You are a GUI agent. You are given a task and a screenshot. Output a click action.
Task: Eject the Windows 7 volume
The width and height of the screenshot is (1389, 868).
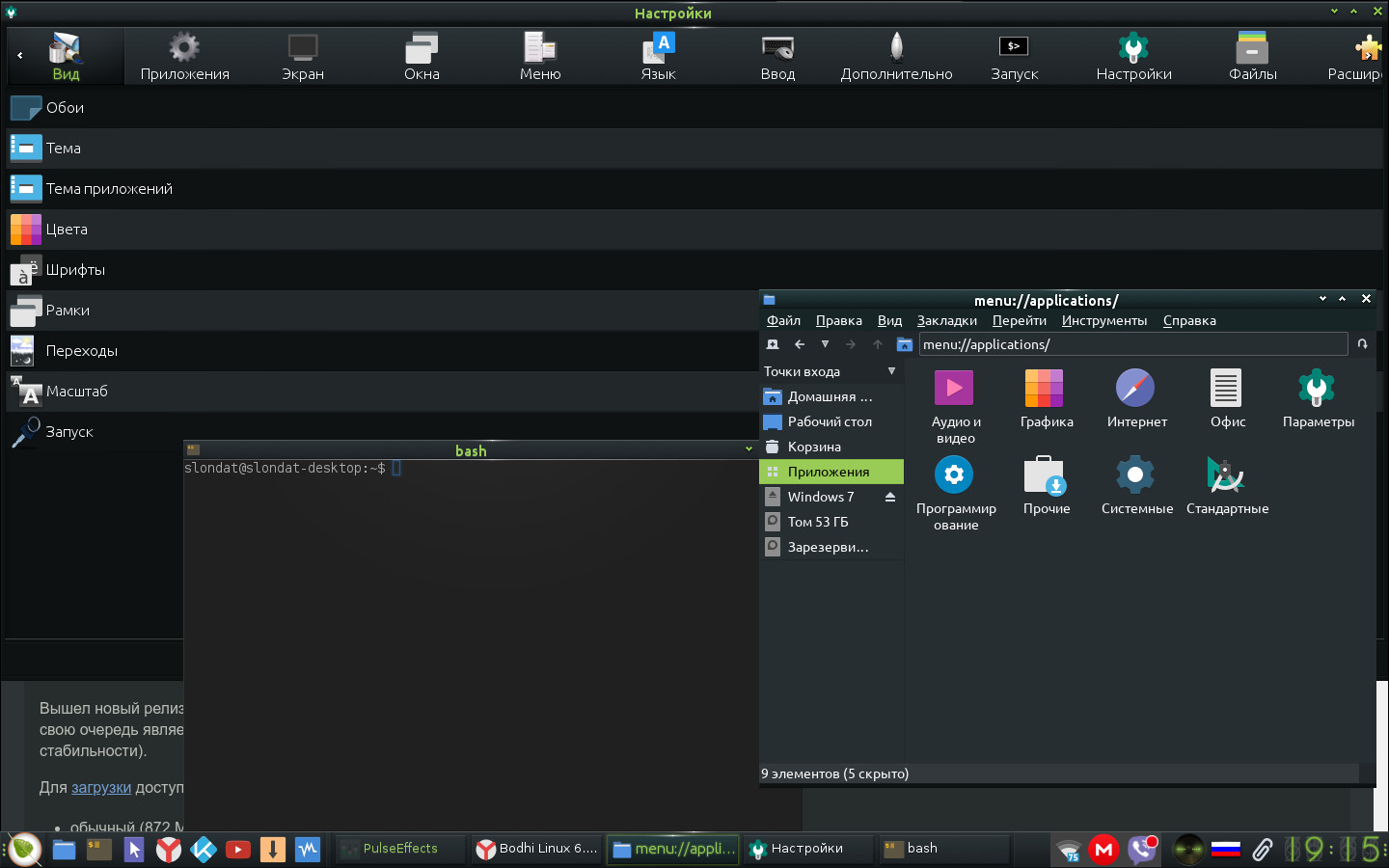(x=890, y=497)
